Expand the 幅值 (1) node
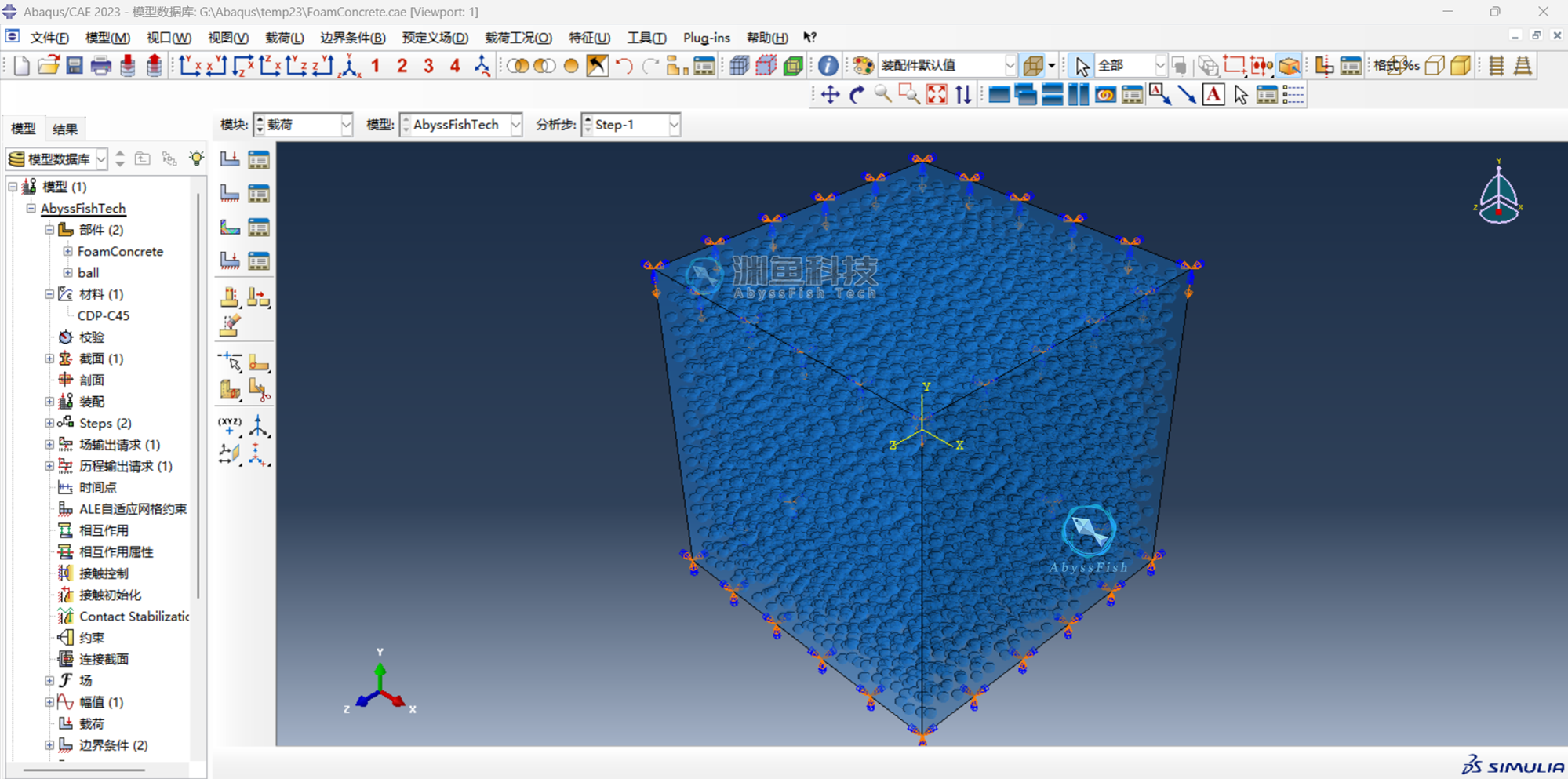 pyautogui.click(x=49, y=702)
